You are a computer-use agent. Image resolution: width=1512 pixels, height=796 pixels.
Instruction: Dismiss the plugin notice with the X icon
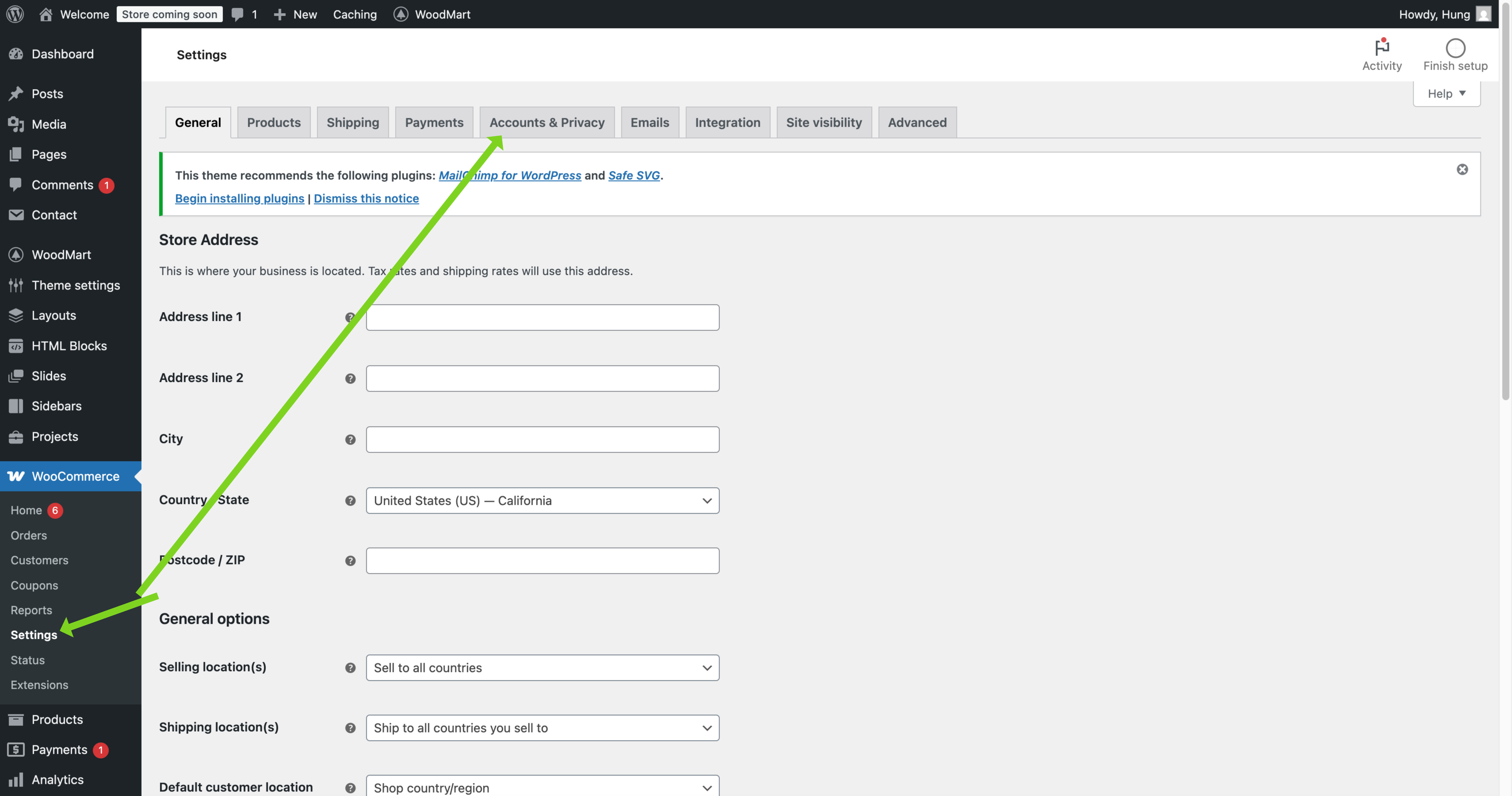pyautogui.click(x=1462, y=170)
